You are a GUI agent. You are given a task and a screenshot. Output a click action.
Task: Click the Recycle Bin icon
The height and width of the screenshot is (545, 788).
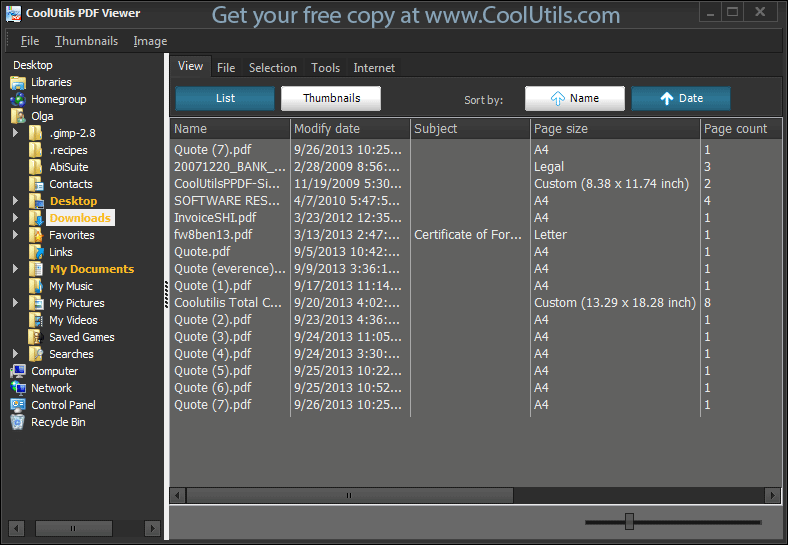18,422
